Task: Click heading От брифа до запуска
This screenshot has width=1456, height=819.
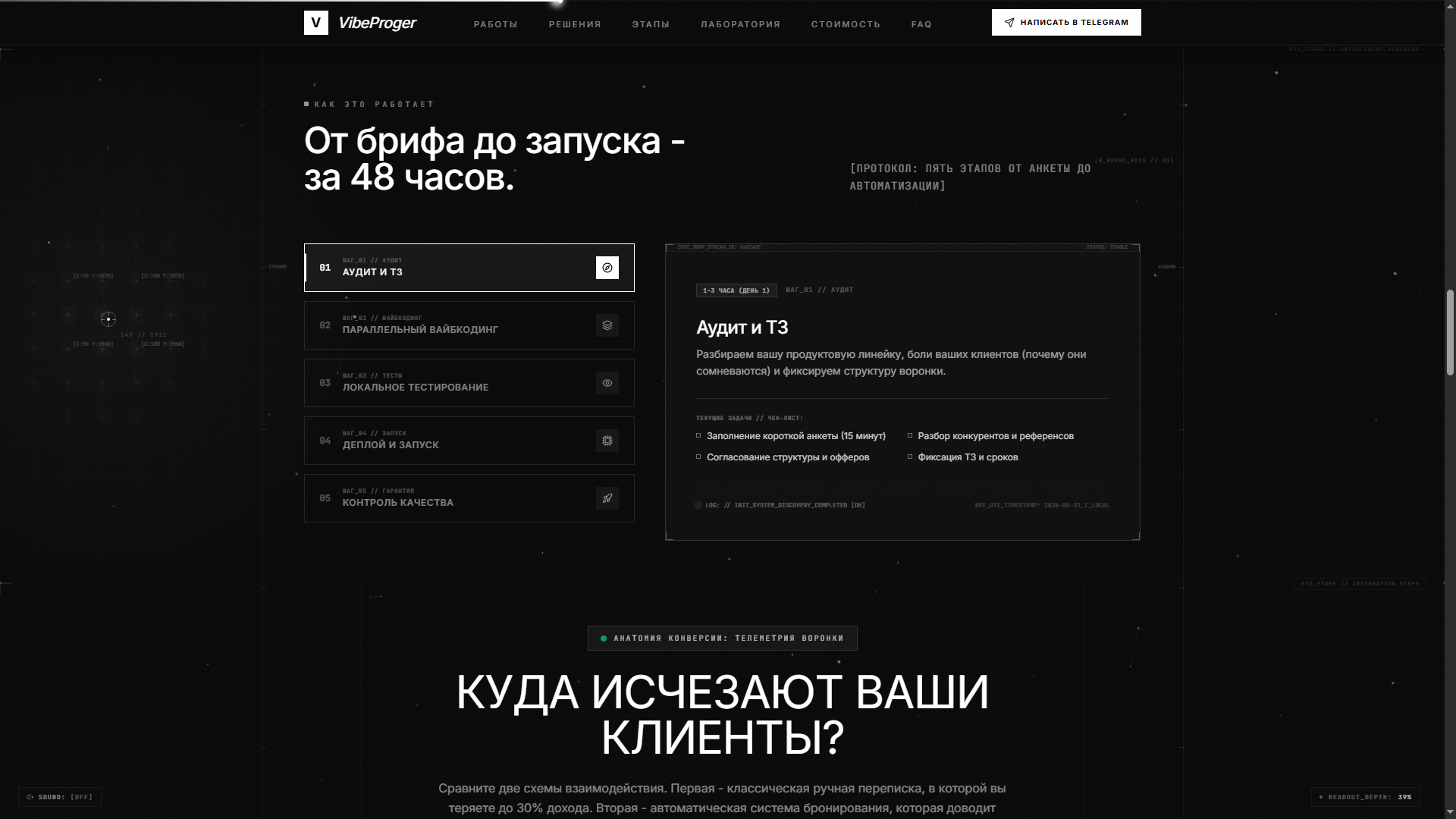Action: click(x=494, y=159)
